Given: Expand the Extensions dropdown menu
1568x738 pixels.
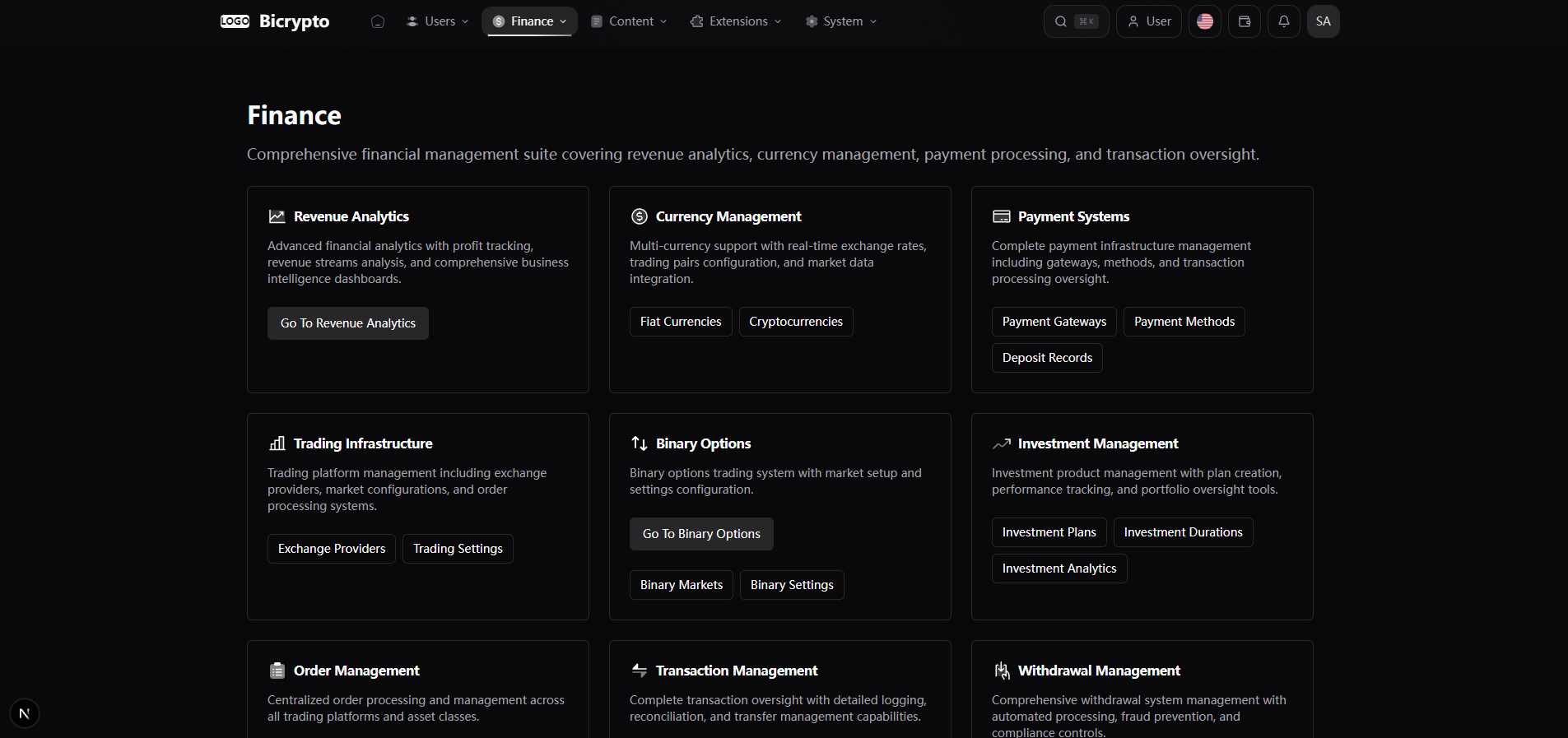Looking at the screenshot, I should [735, 21].
